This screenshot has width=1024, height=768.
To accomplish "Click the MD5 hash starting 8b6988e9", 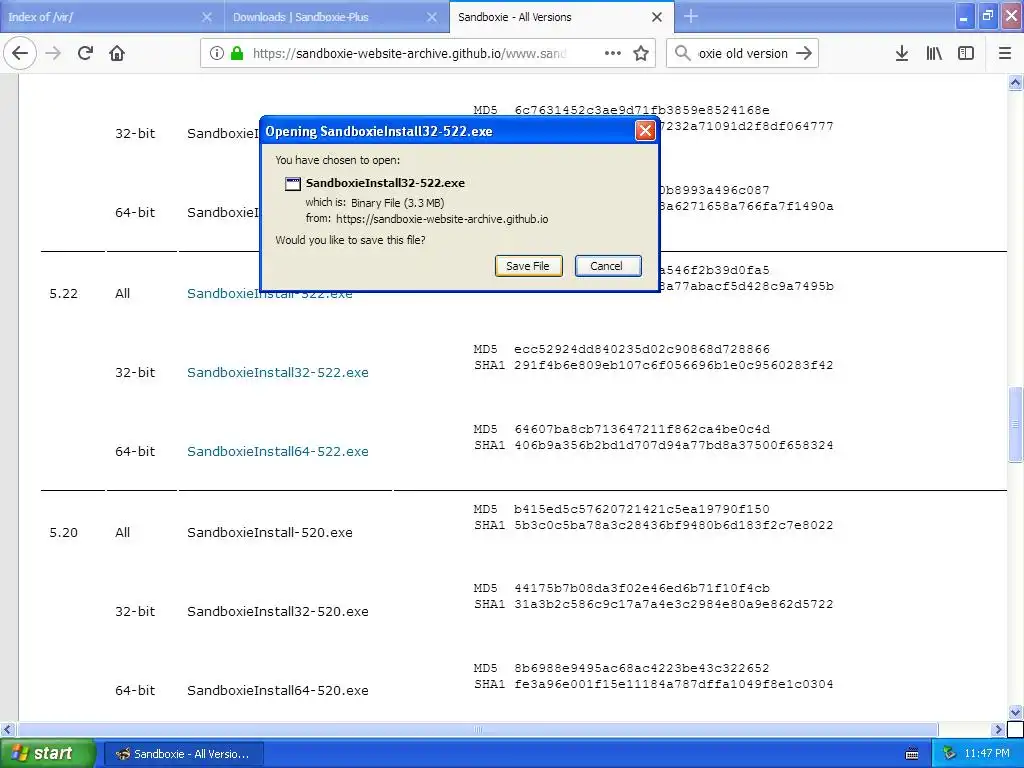I will (642, 668).
